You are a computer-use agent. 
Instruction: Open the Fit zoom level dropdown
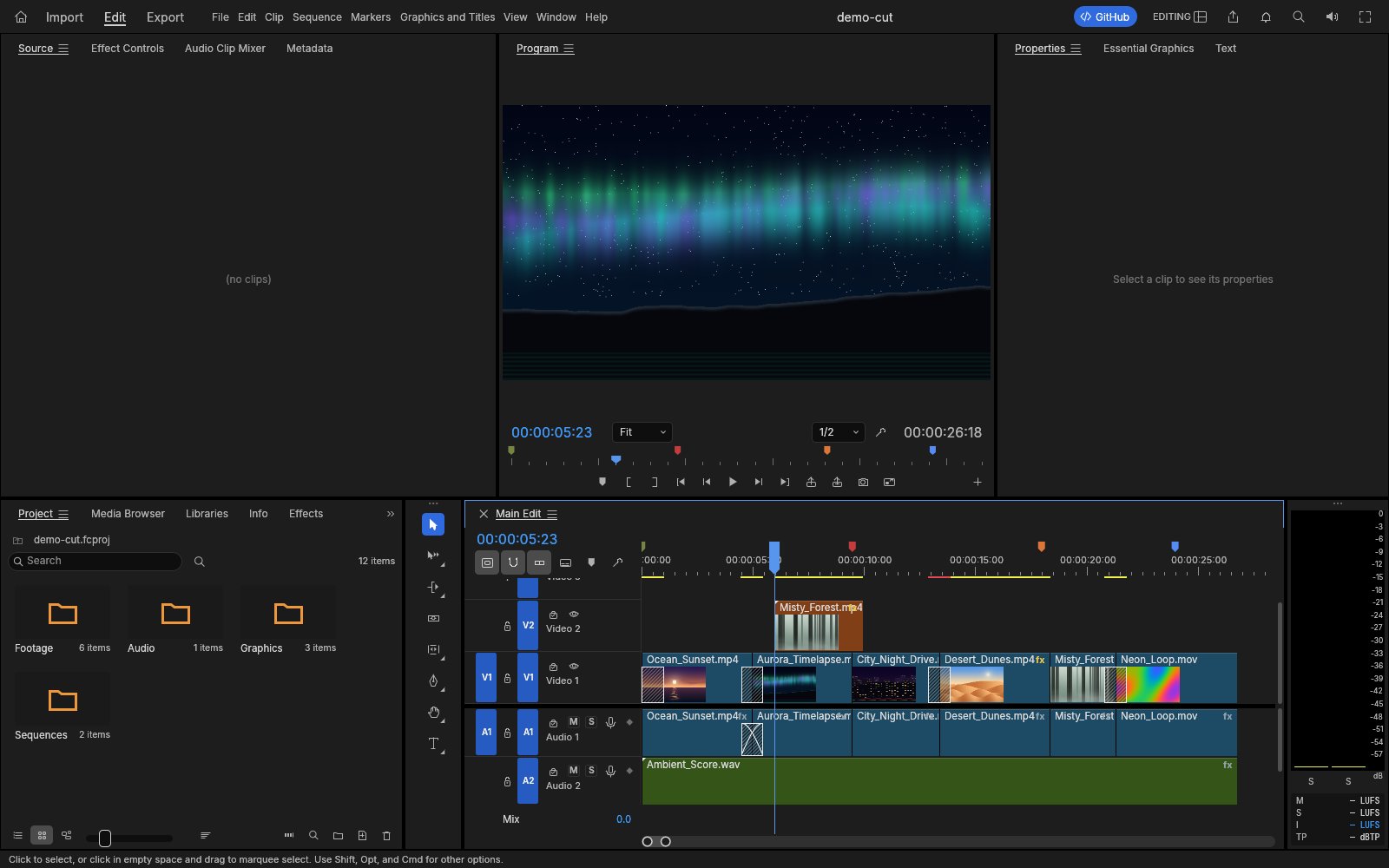pos(642,432)
